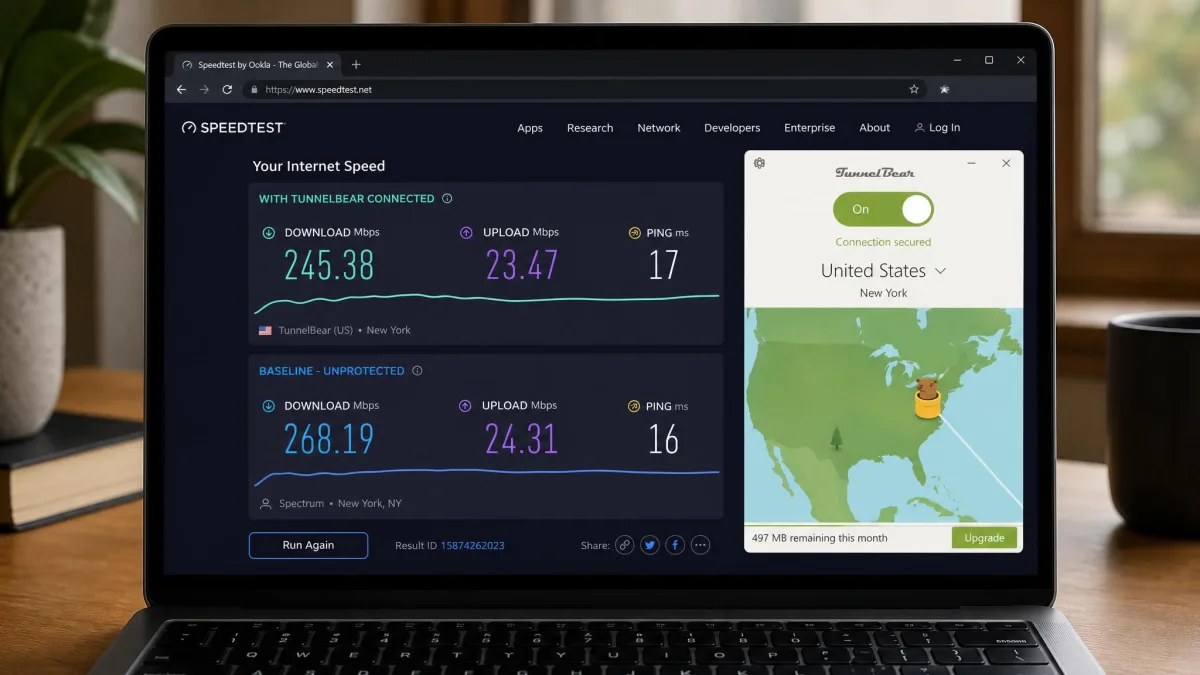
Task: Click the Connection secured status text
Action: pyautogui.click(x=883, y=242)
